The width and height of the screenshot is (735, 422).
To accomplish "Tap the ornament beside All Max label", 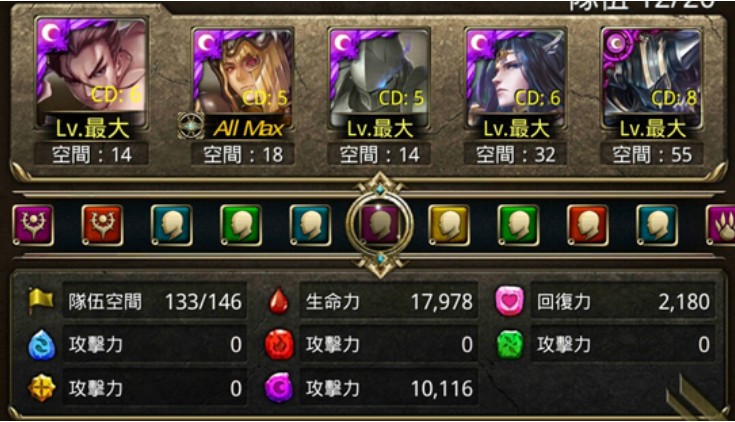I will pyautogui.click(x=191, y=126).
